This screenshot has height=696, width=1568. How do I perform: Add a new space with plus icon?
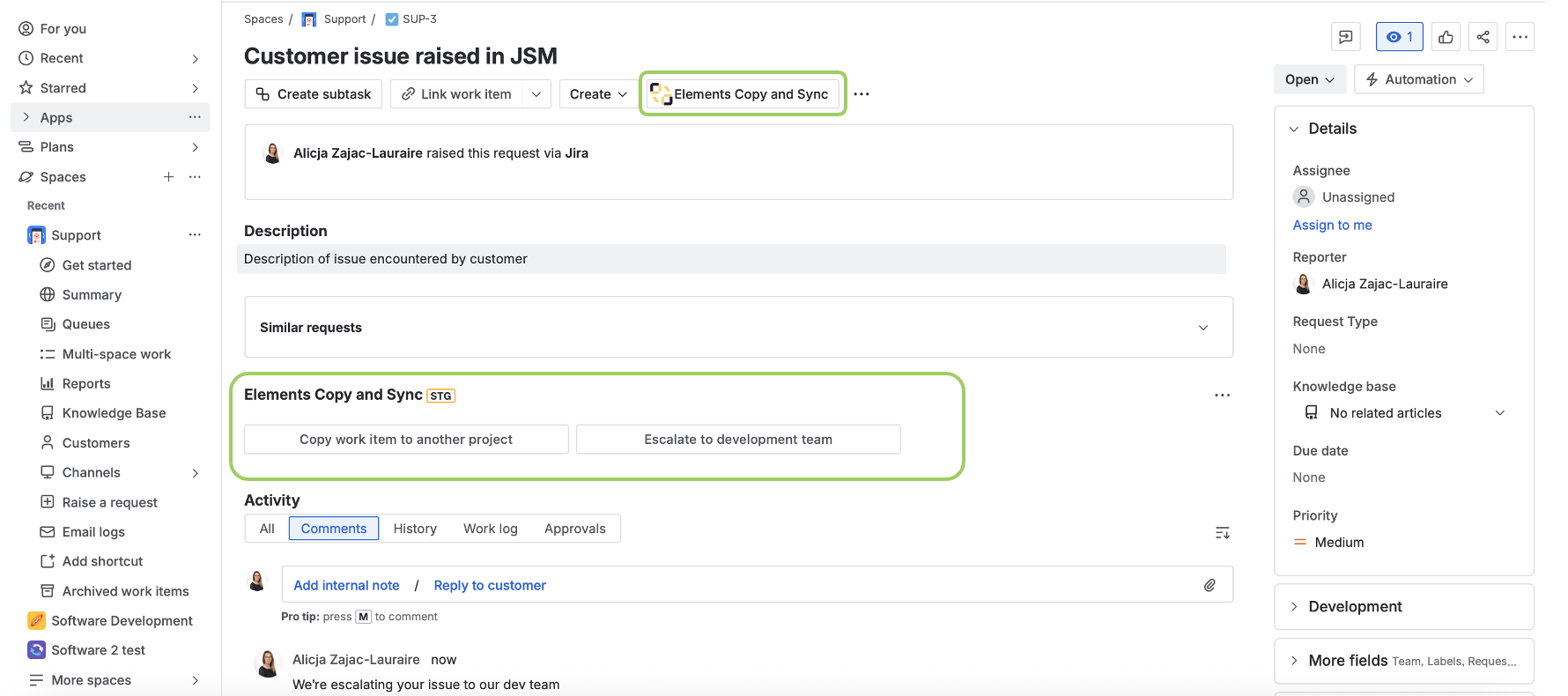pyautogui.click(x=168, y=177)
